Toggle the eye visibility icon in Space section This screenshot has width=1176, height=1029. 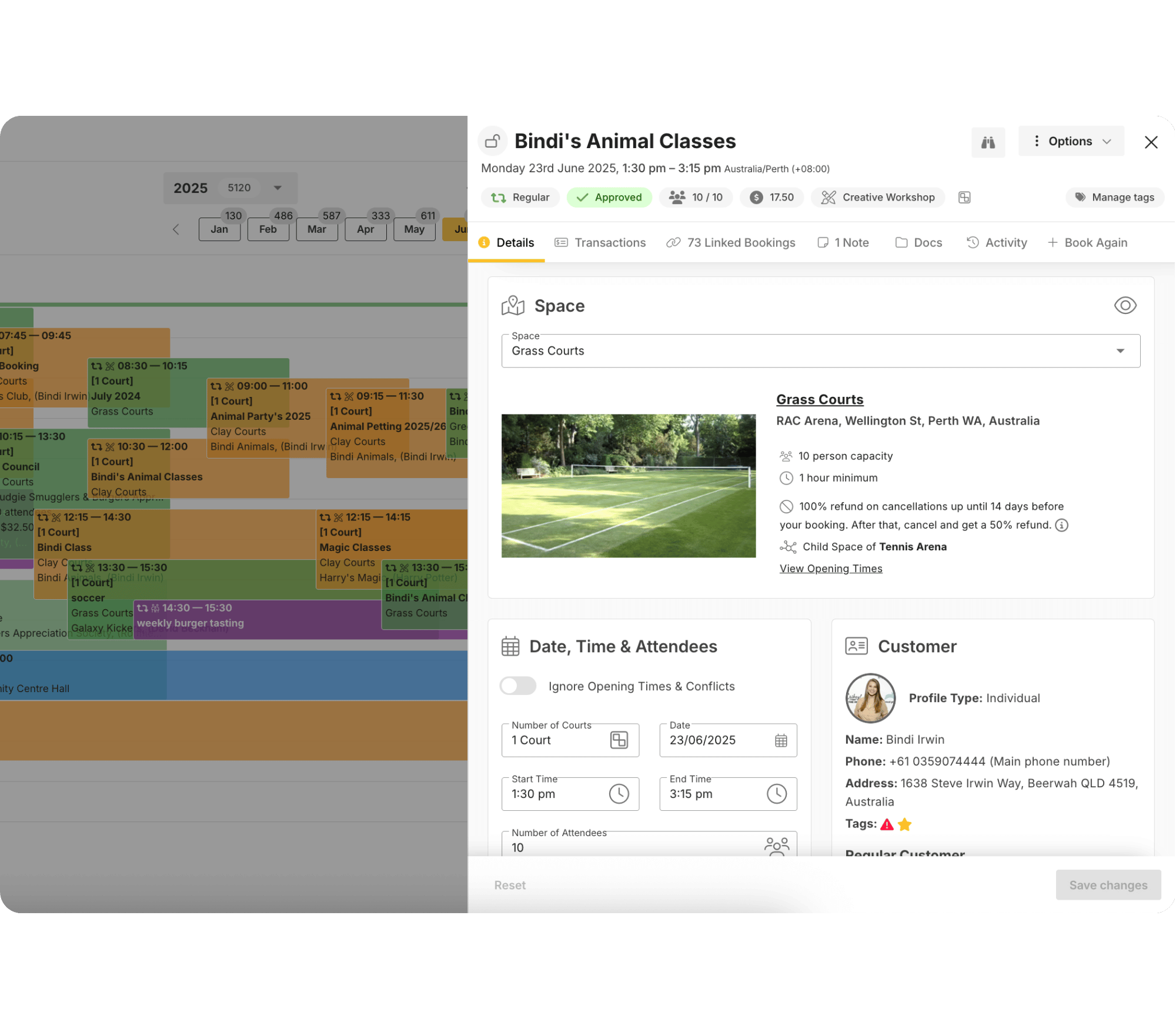tap(1125, 306)
